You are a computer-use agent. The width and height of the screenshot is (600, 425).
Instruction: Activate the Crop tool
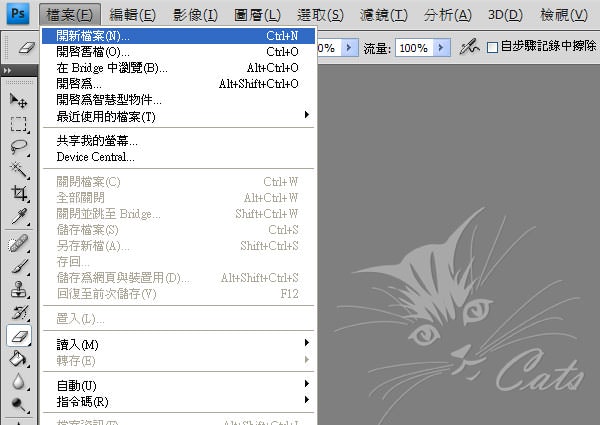tap(19, 193)
